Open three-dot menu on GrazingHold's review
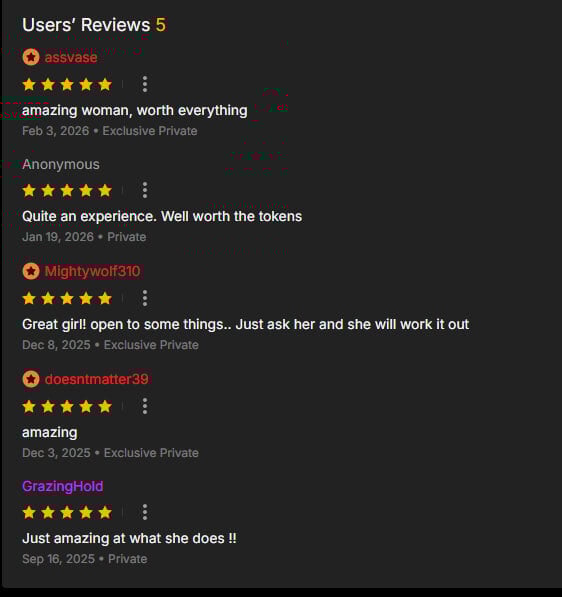The width and height of the screenshot is (562, 597). (145, 512)
